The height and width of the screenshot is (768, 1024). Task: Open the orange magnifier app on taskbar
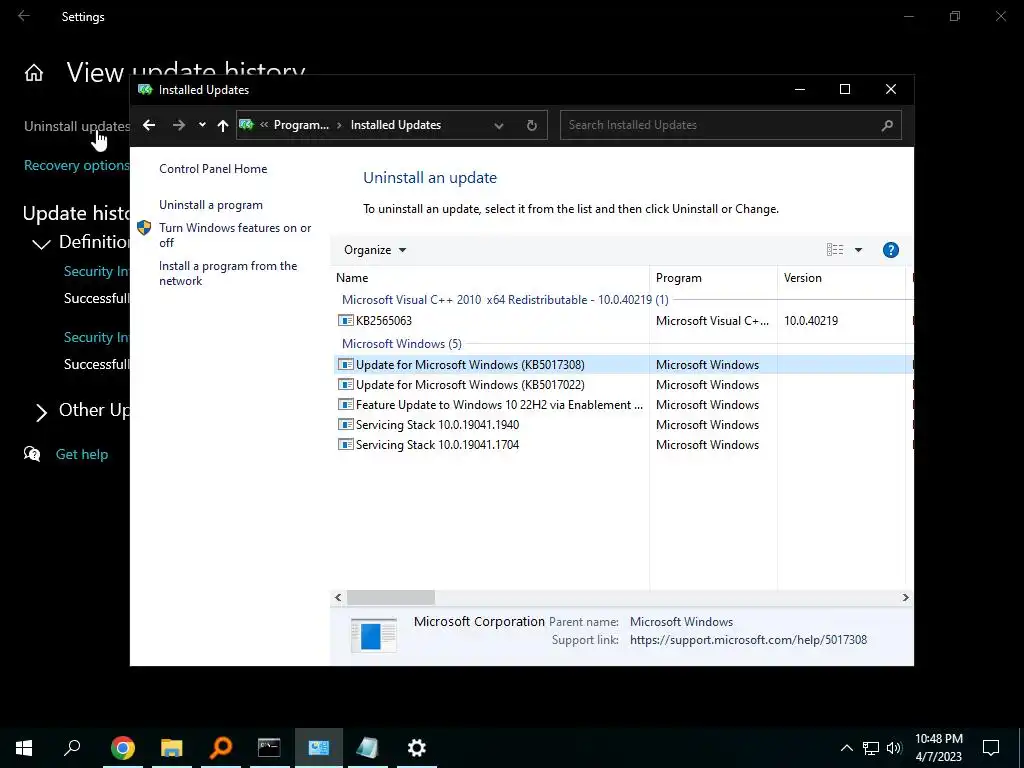click(221, 748)
